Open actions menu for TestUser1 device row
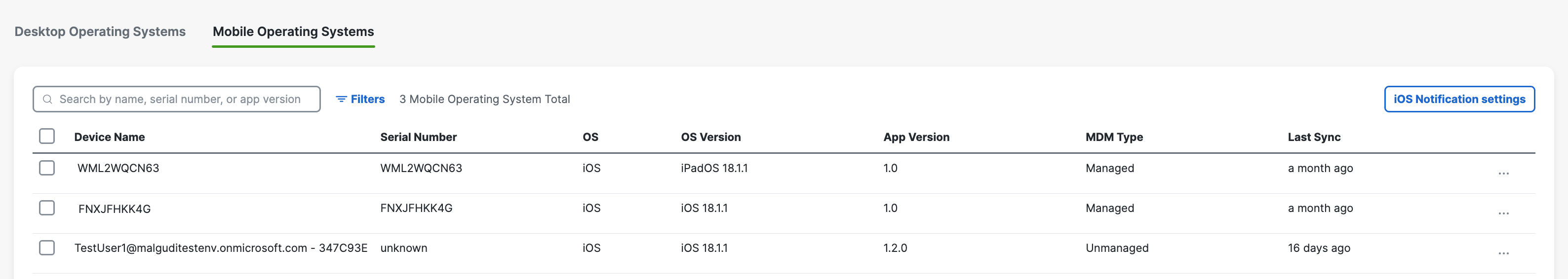The height and width of the screenshot is (279, 1568). pos(1503,253)
